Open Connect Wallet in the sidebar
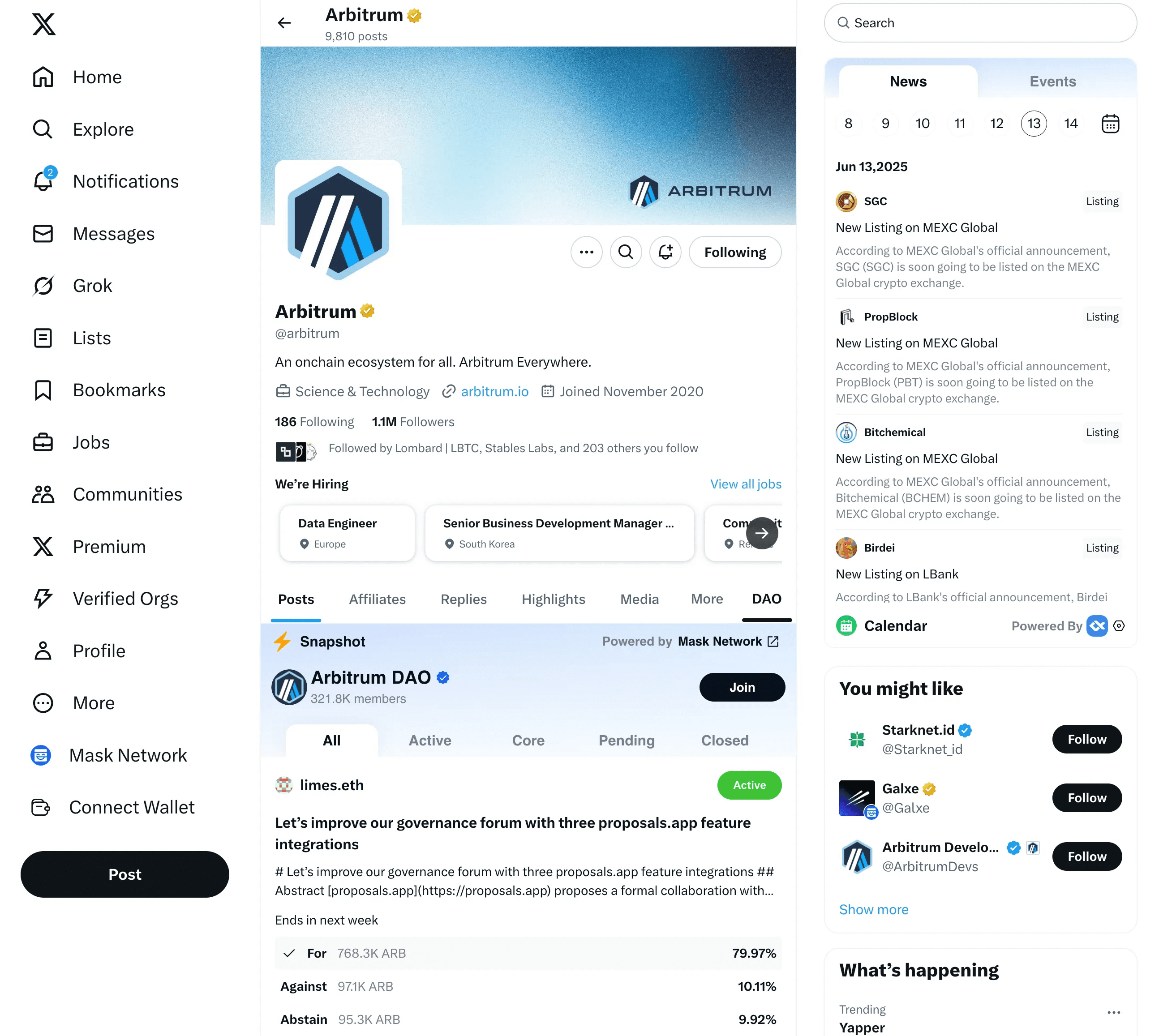 (113, 807)
